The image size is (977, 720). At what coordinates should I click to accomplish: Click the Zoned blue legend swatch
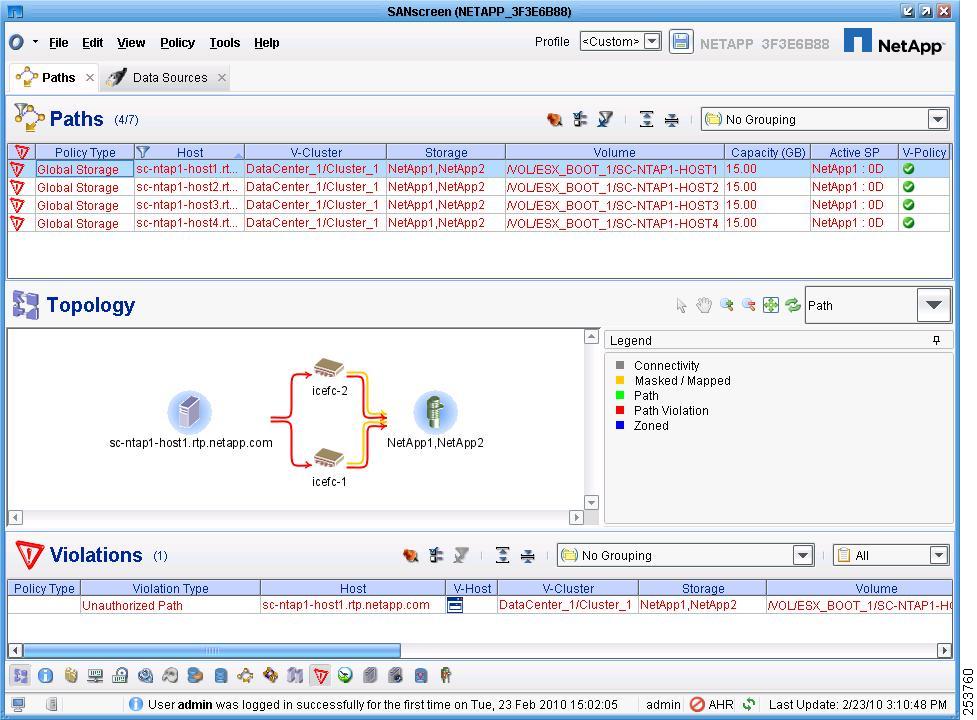point(620,425)
